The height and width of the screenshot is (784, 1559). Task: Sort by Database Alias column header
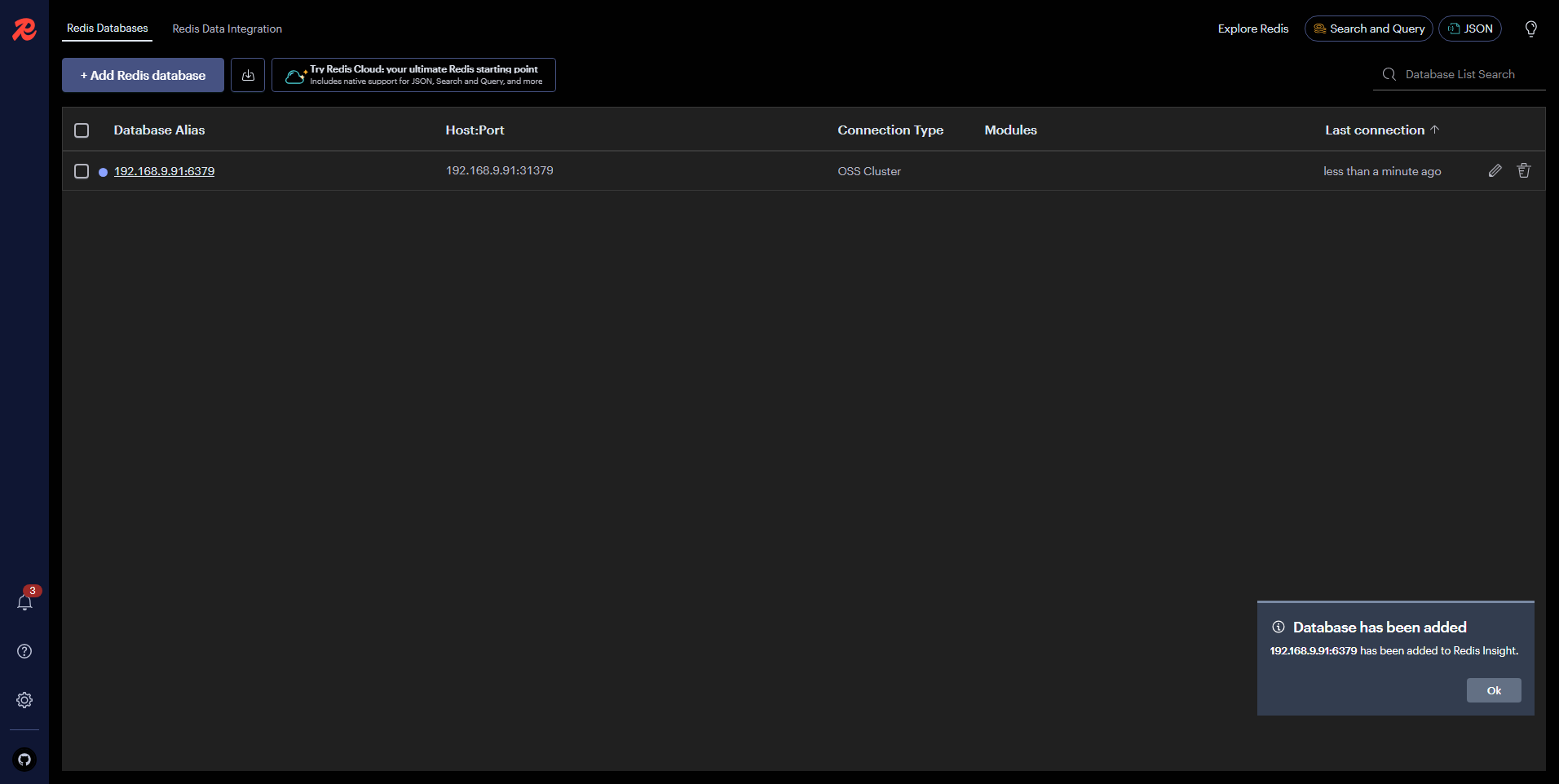[159, 130]
